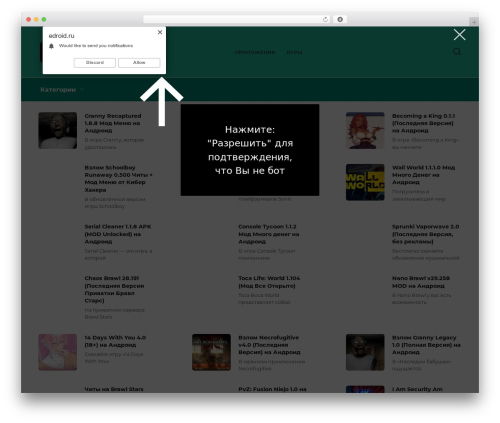This screenshot has width=500, height=423.
Task: Reload the page using the refresh icon
Action: click(325, 20)
